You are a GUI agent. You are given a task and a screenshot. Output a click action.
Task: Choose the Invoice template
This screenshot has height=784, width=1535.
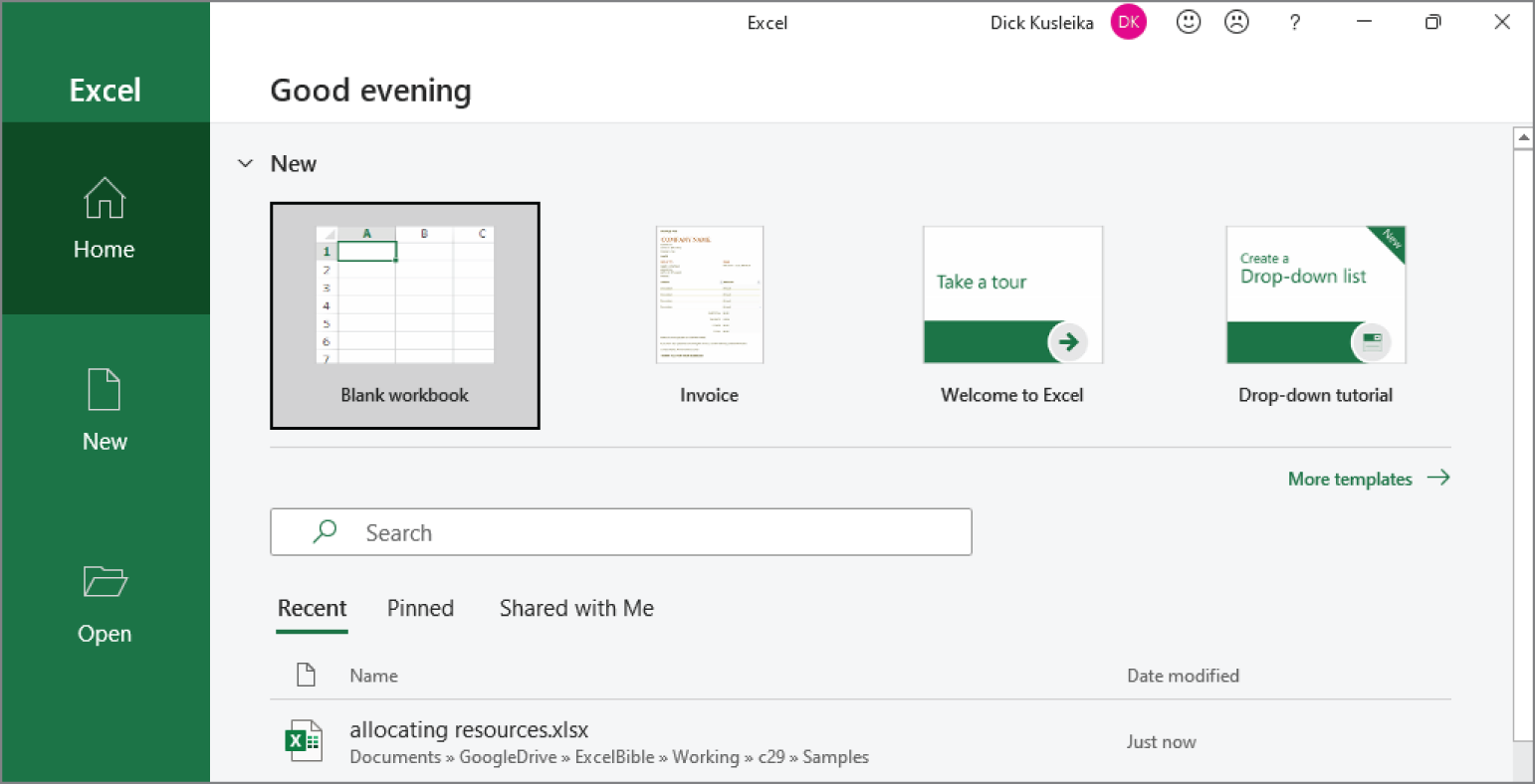point(709,315)
